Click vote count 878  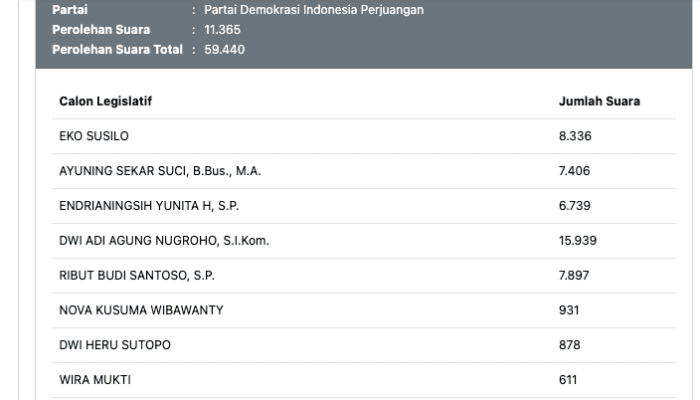570,345
